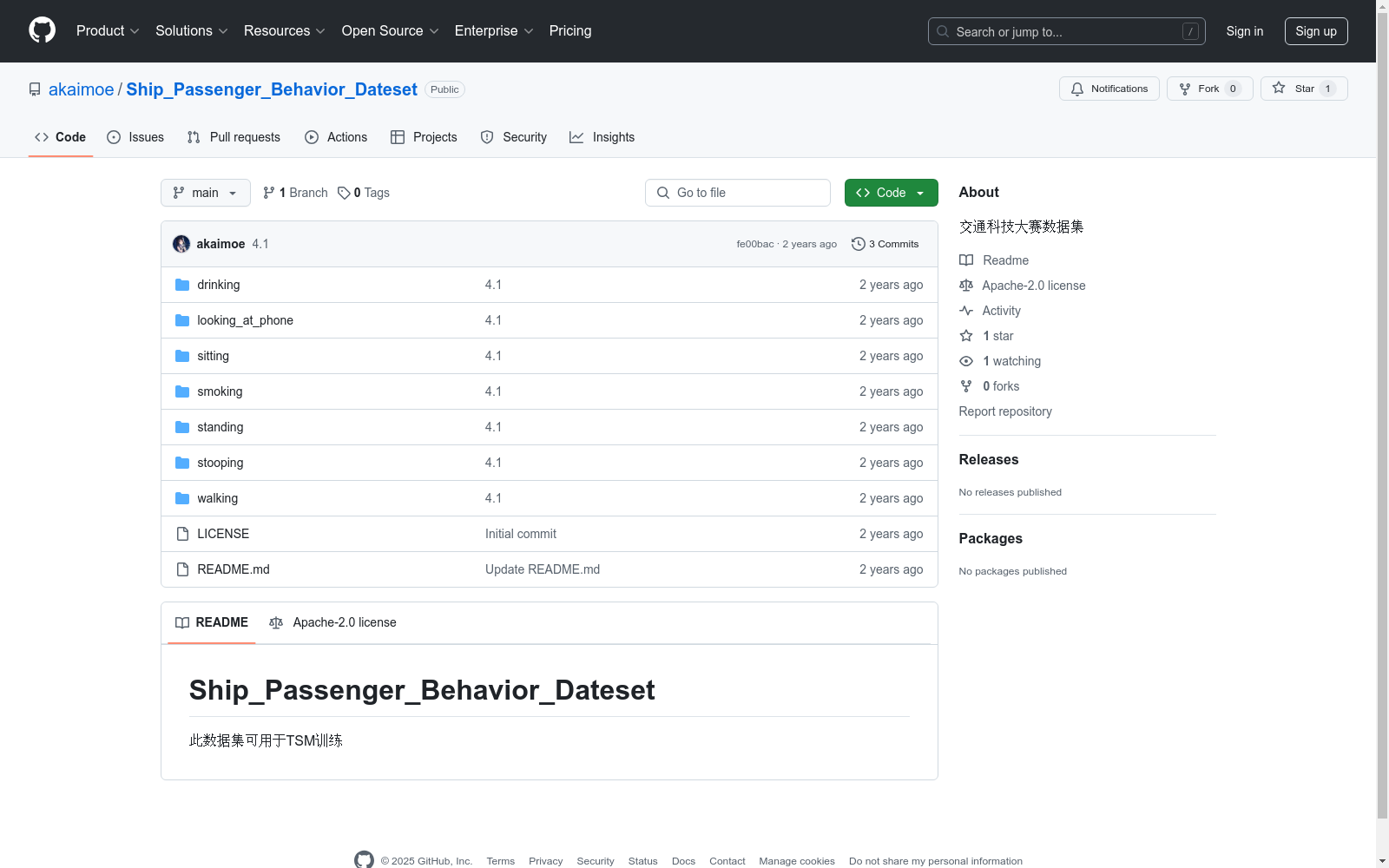This screenshot has width=1389, height=868.
Task: Click the looking_at_phone folder icon
Action: tap(182, 320)
